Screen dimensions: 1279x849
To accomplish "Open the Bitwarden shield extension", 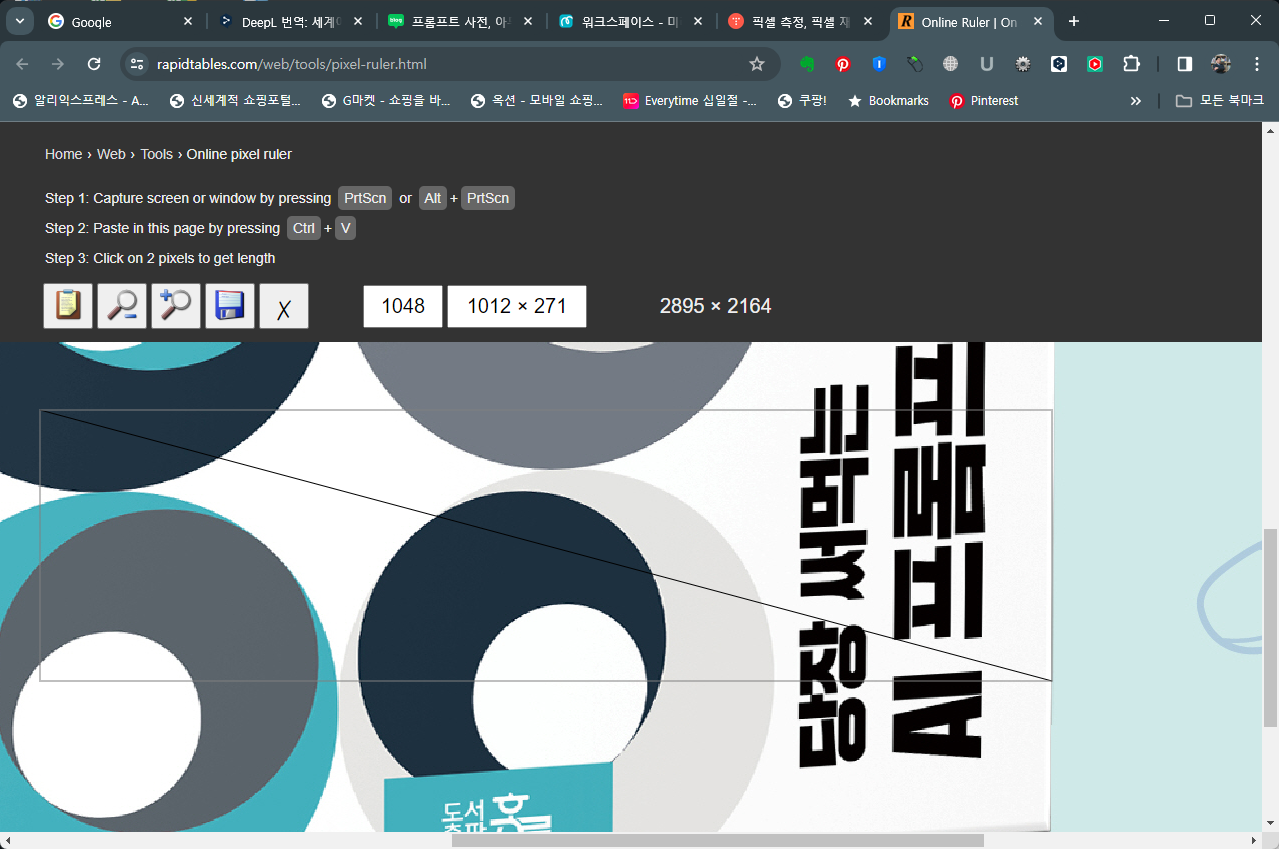I will 879,64.
